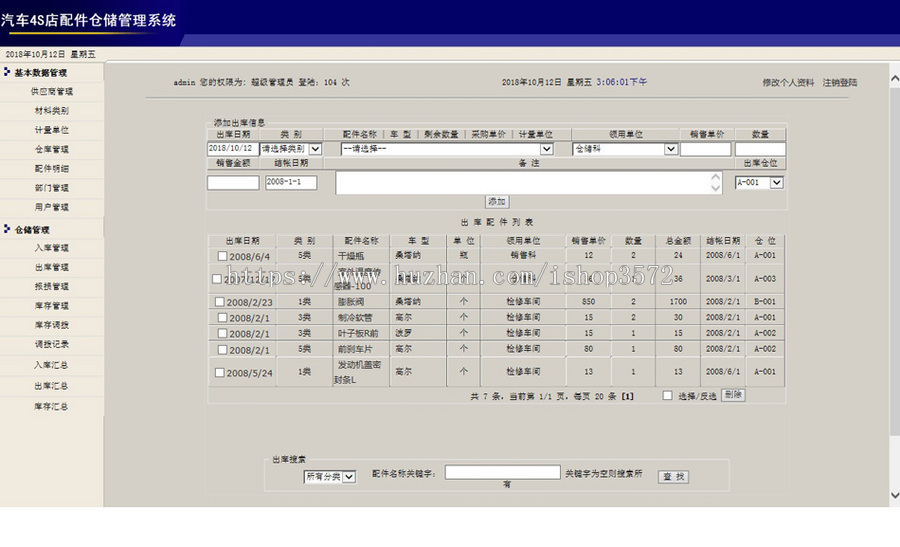900x547 pixels.
Task: Open 配件明细 in the sidebar
Action: [52, 168]
